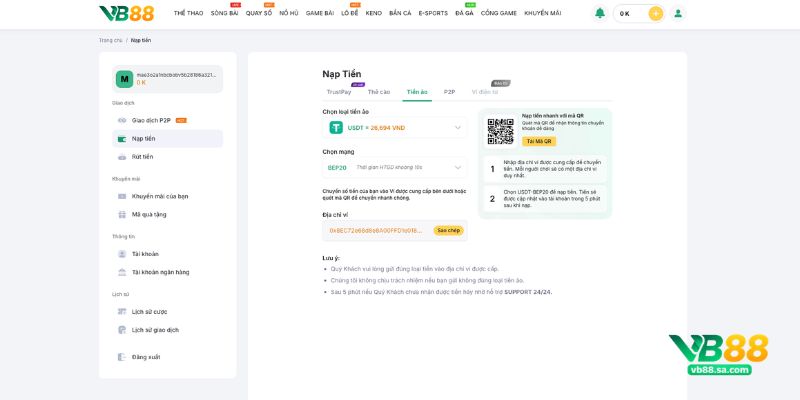Click the Lịch sử cược icon
Image resolution: width=800 pixels, height=400 pixels.
(x=122, y=312)
